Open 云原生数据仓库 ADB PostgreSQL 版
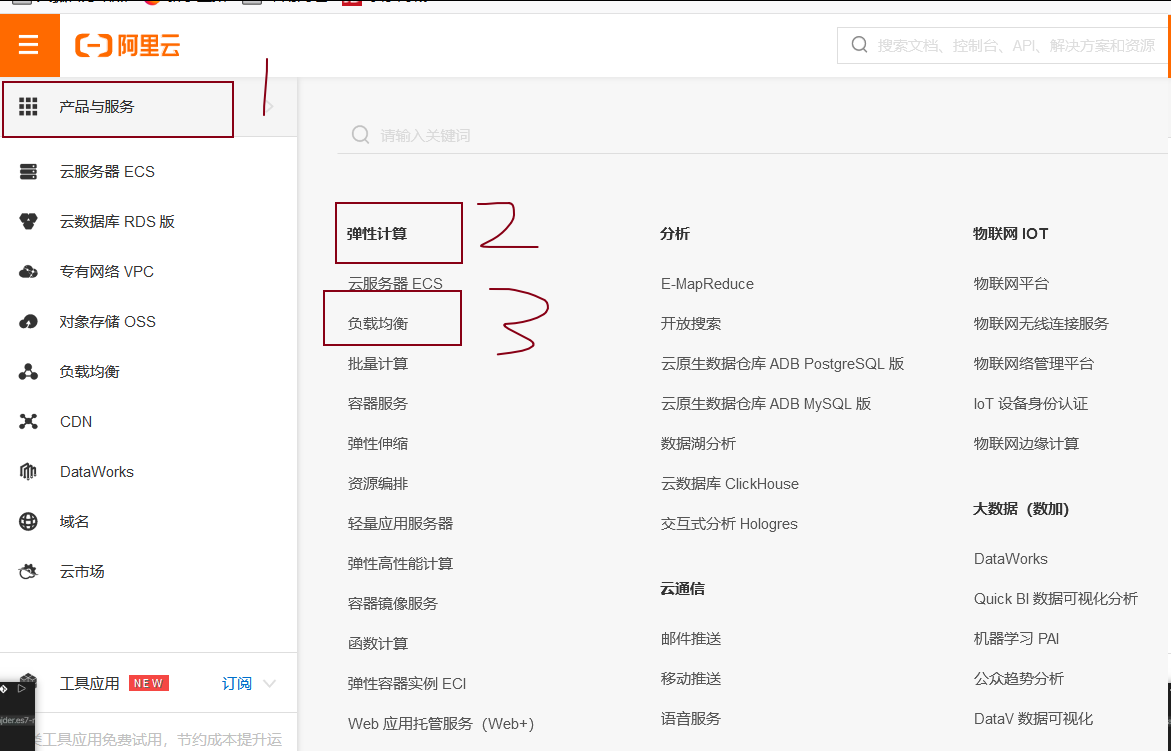Viewport: 1171px width, 751px height. pyautogui.click(x=783, y=364)
